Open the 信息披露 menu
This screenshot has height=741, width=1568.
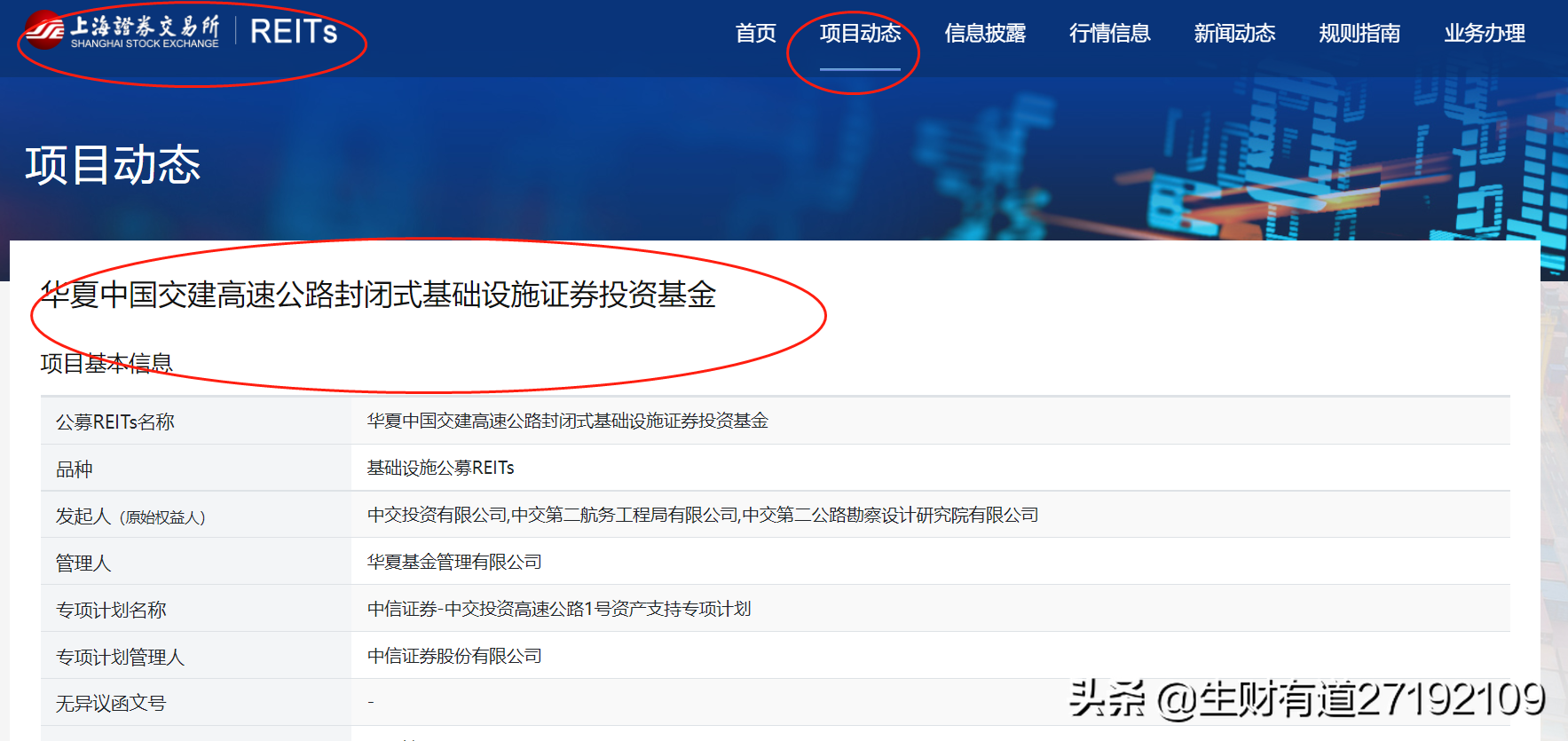pos(985,34)
